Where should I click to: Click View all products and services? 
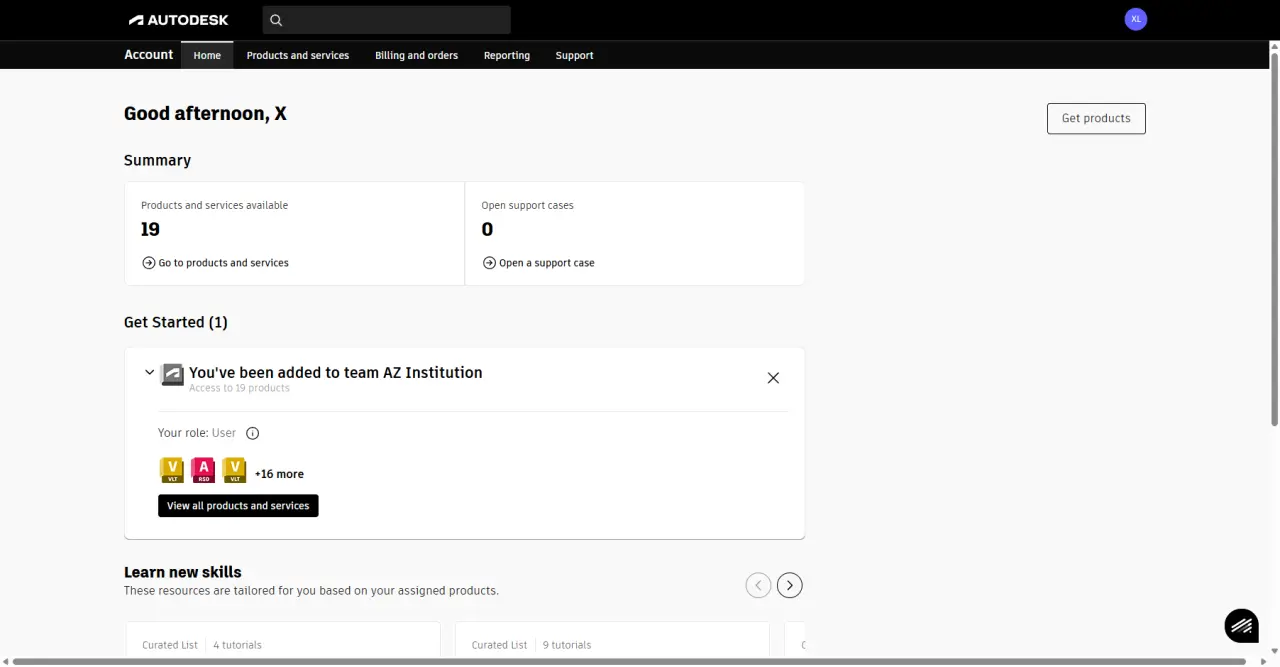coord(238,506)
